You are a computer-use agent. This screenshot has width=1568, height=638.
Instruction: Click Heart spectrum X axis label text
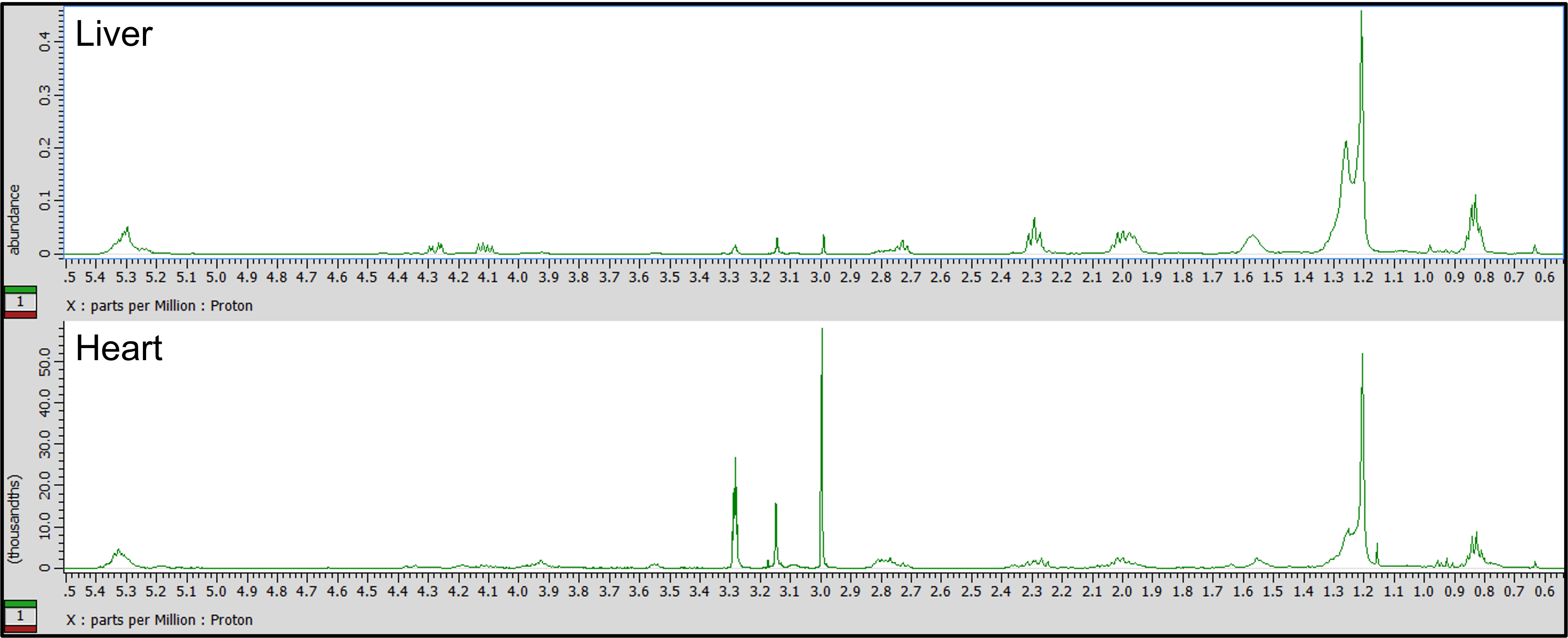tap(159, 620)
